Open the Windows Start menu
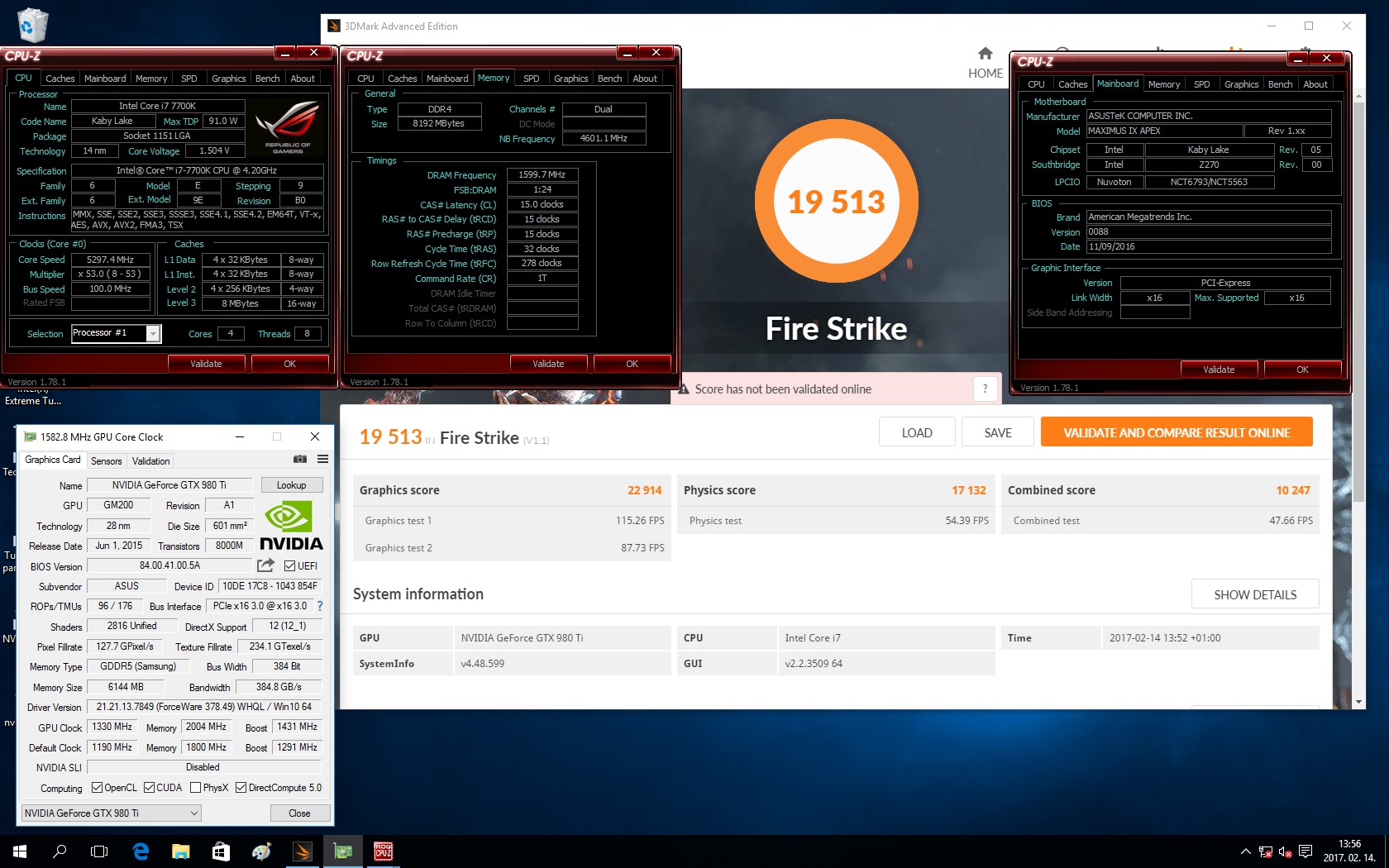The width and height of the screenshot is (1389, 868). click(20, 851)
